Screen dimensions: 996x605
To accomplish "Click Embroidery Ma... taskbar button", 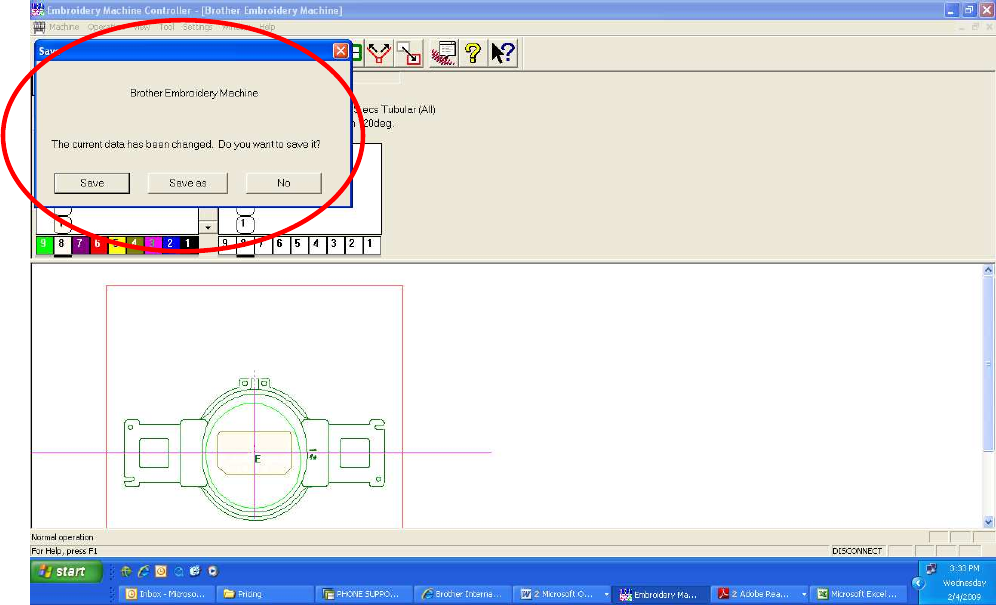I will pos(660,594).
